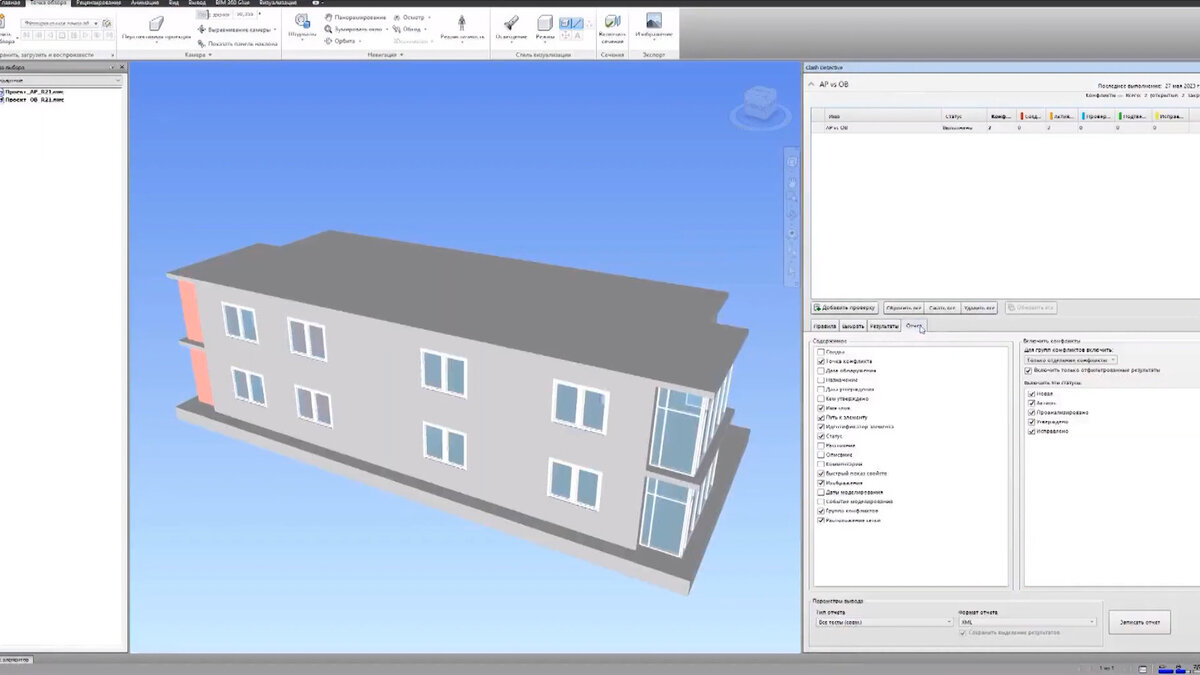1200x675 pixels.
Task: Select the Steering Wheels navigation tool
Action: pos(301,21)
